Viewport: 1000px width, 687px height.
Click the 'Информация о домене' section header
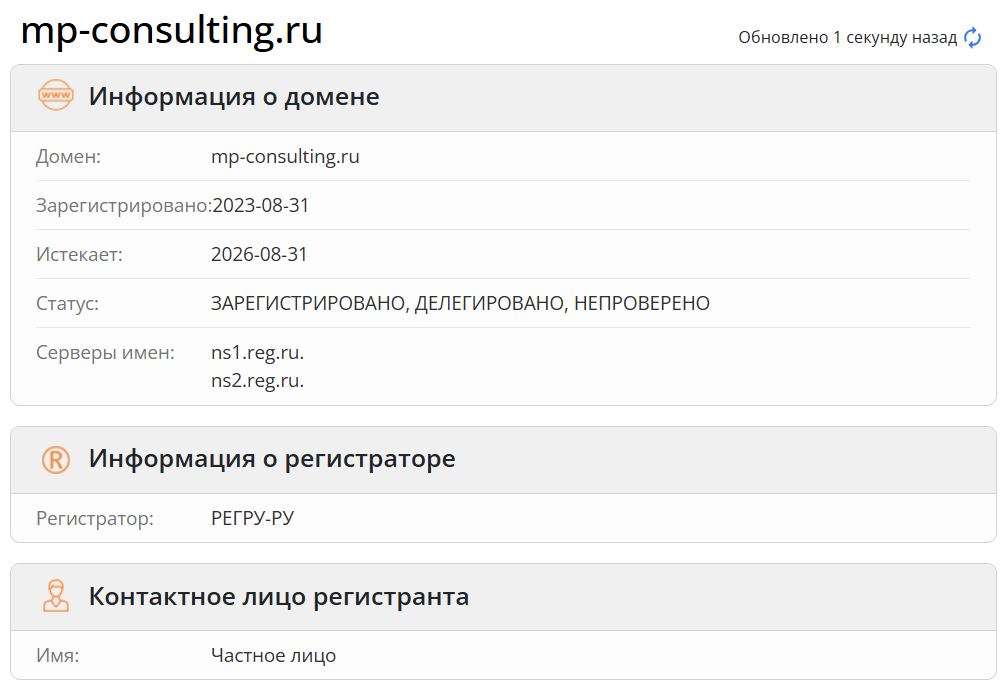pos(234,97)
